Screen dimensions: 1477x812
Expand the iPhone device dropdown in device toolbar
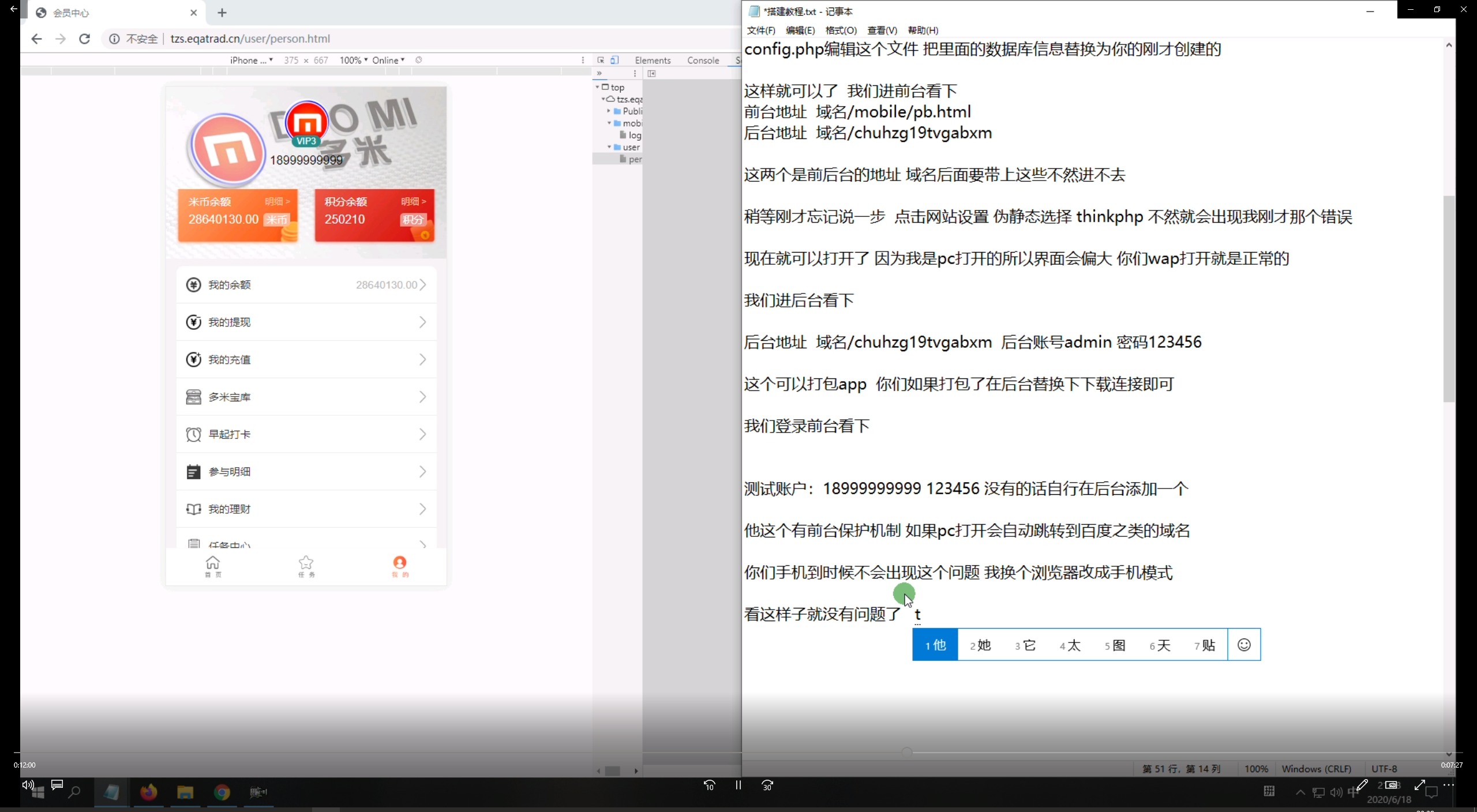(251, 59)
